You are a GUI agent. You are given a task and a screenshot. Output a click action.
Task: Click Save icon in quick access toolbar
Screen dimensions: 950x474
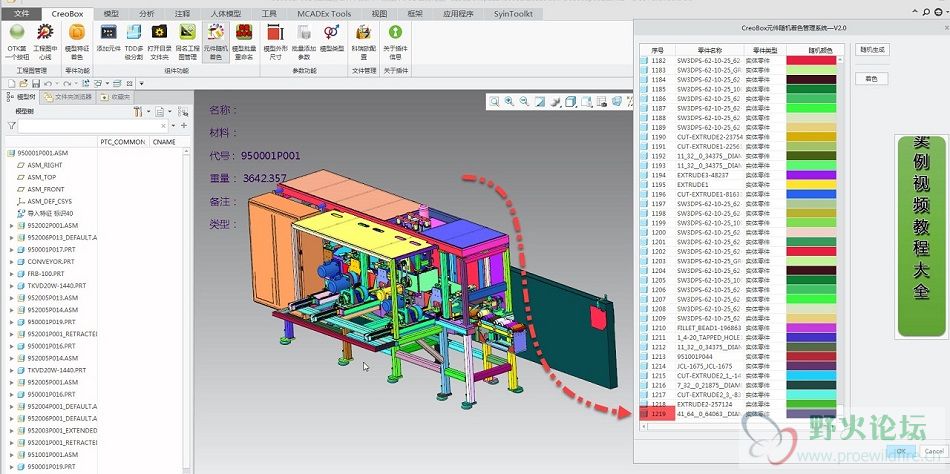pyautogui.click(x=36, y=83)
